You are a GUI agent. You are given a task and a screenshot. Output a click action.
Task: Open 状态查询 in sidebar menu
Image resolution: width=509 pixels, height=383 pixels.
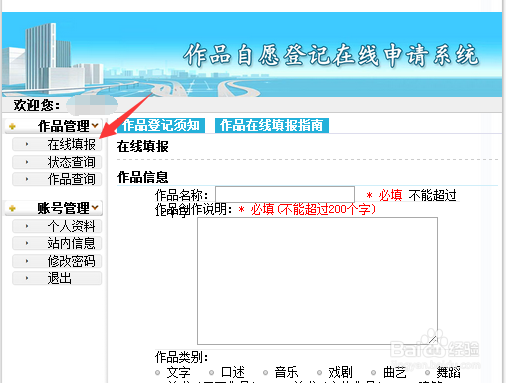(57, 162)
